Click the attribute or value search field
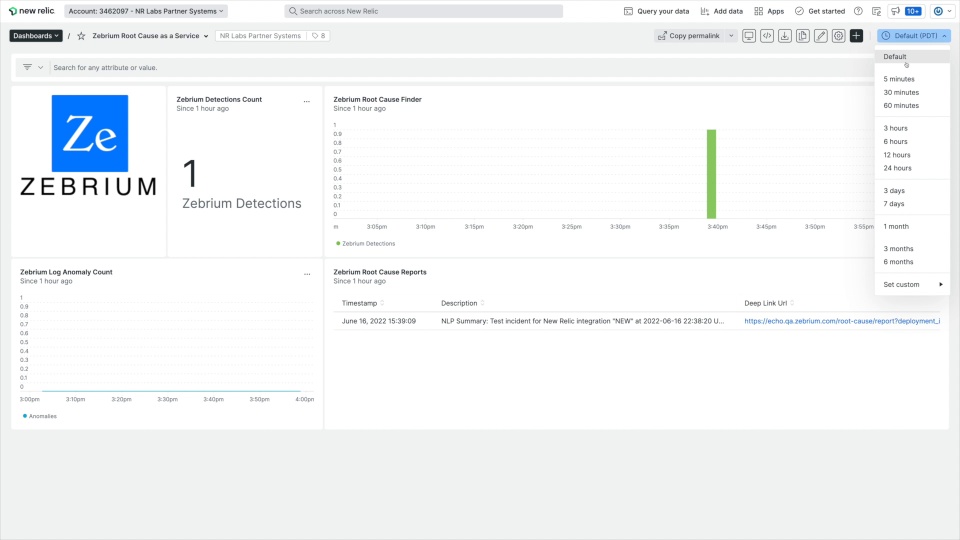Image resolution: width=960 pixels, height=540 pixels. pyautogui.click(x=459, y=67)
